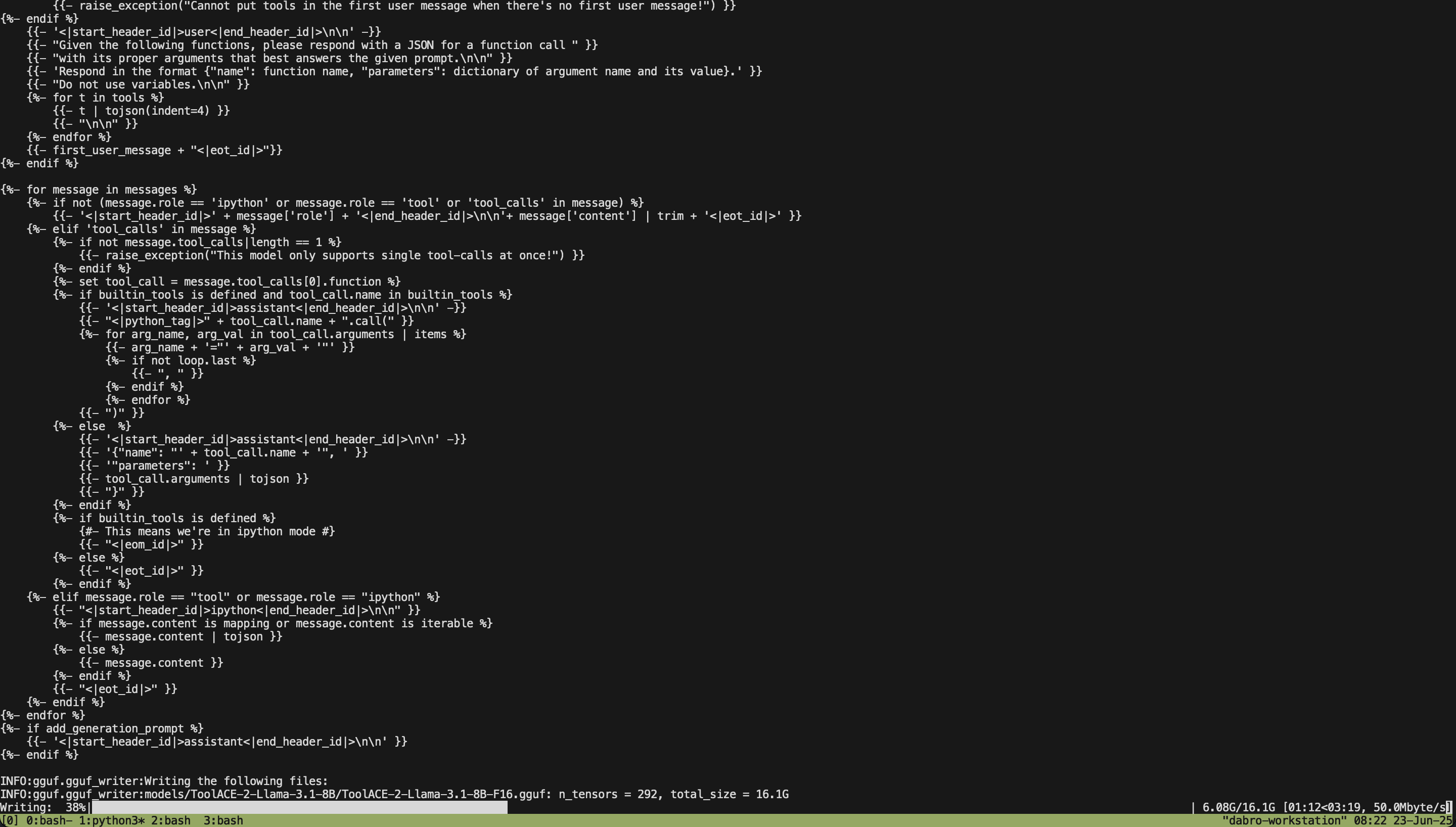Click the dabro-workstation hostname in status bar
The height and width of the screenshot is (827, 1456).
pos(1285,821)
